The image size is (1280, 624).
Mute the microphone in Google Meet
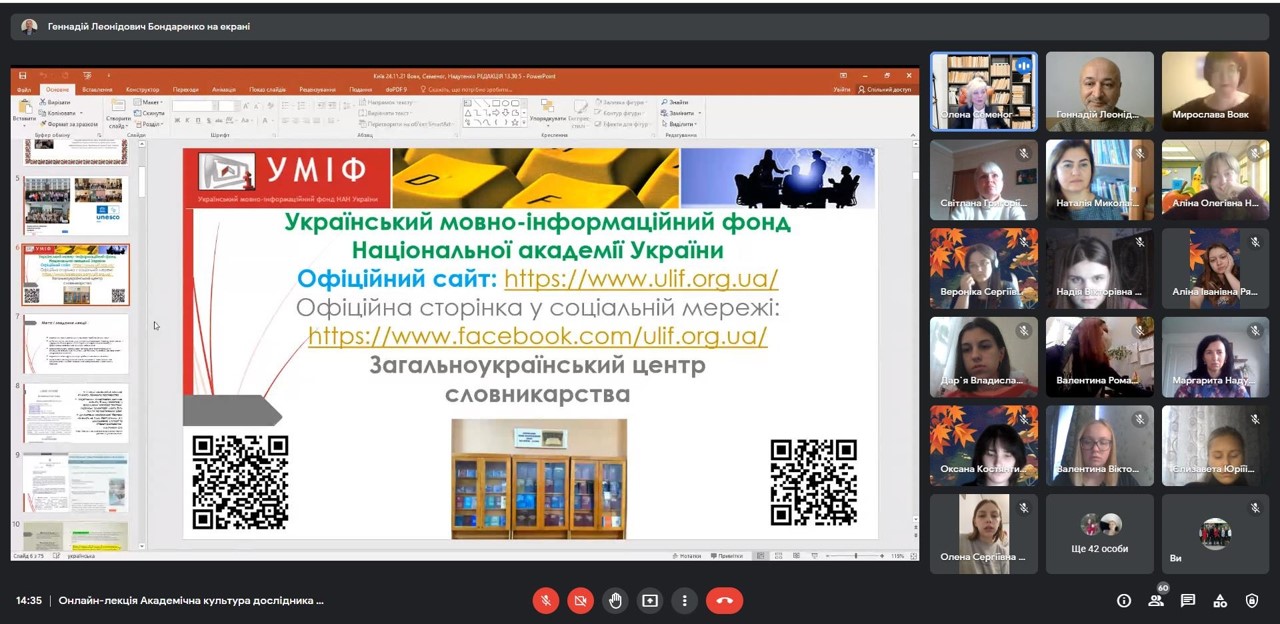click(546, 600)
